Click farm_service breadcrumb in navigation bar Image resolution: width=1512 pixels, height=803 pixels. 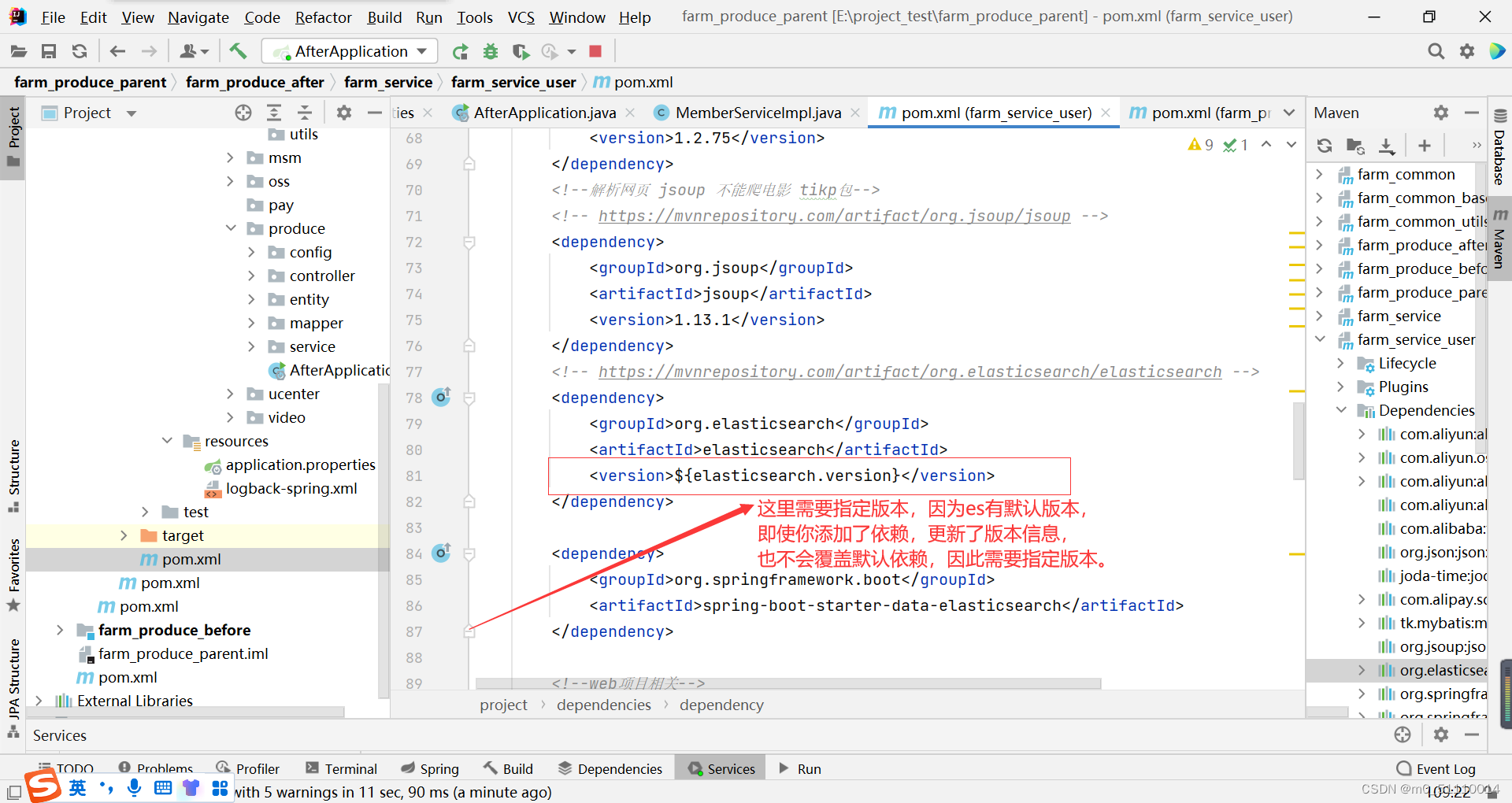tap(387, 82)
